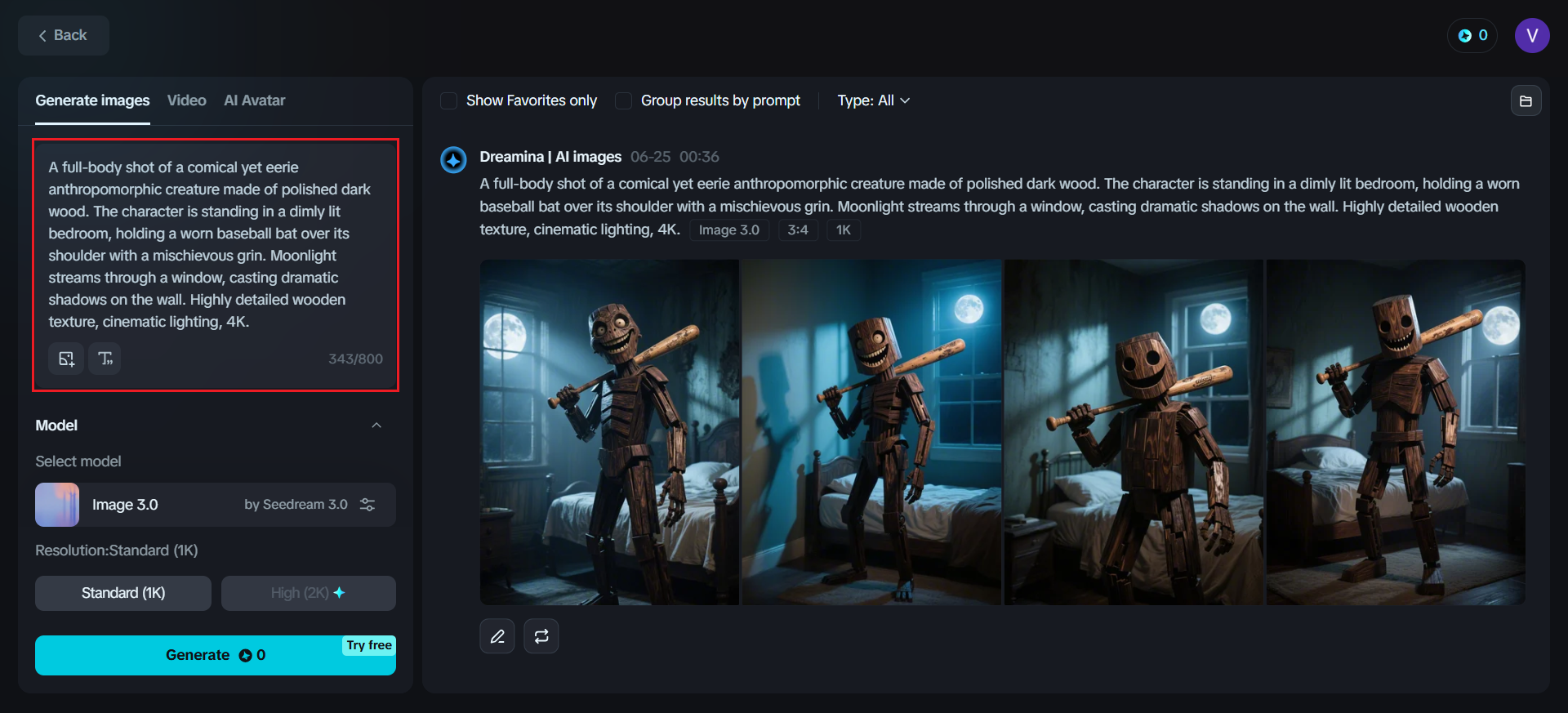Click the 06-25 00:36 timestamp
The height and width of the screenshot is (713, 1568).
click(x=675, y=157)
